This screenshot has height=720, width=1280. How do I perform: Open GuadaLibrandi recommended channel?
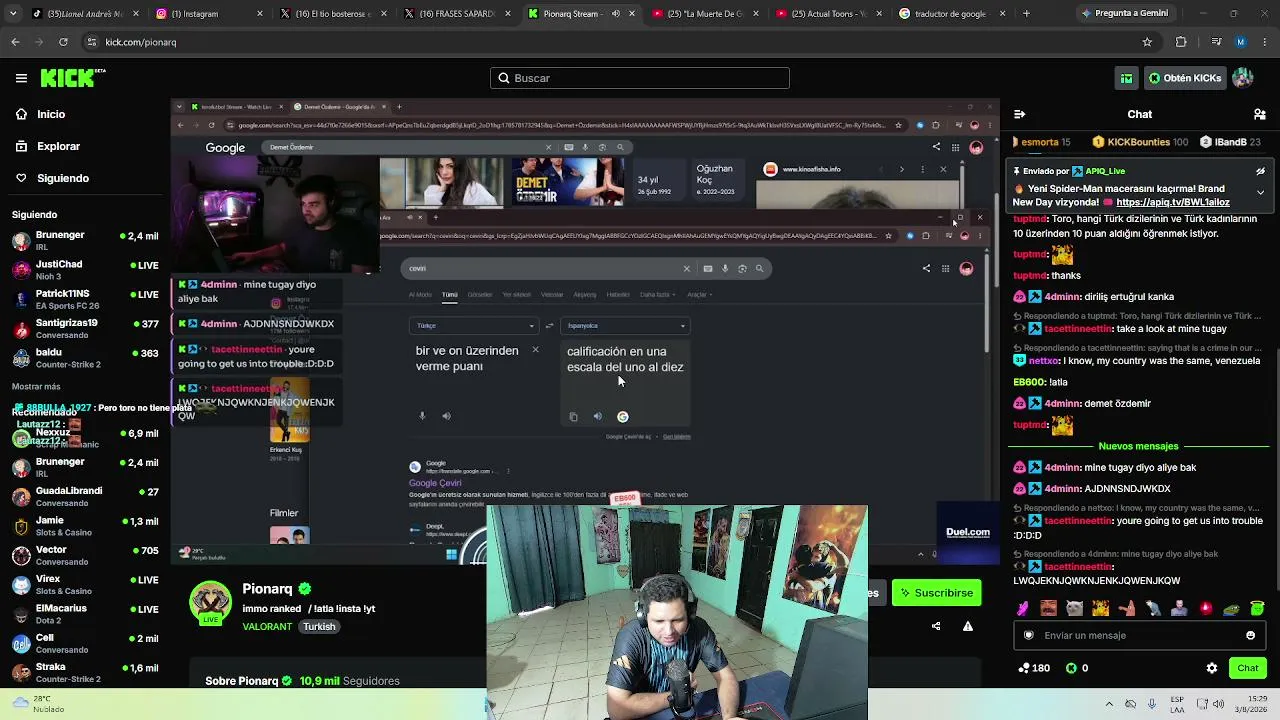[84, 496]
